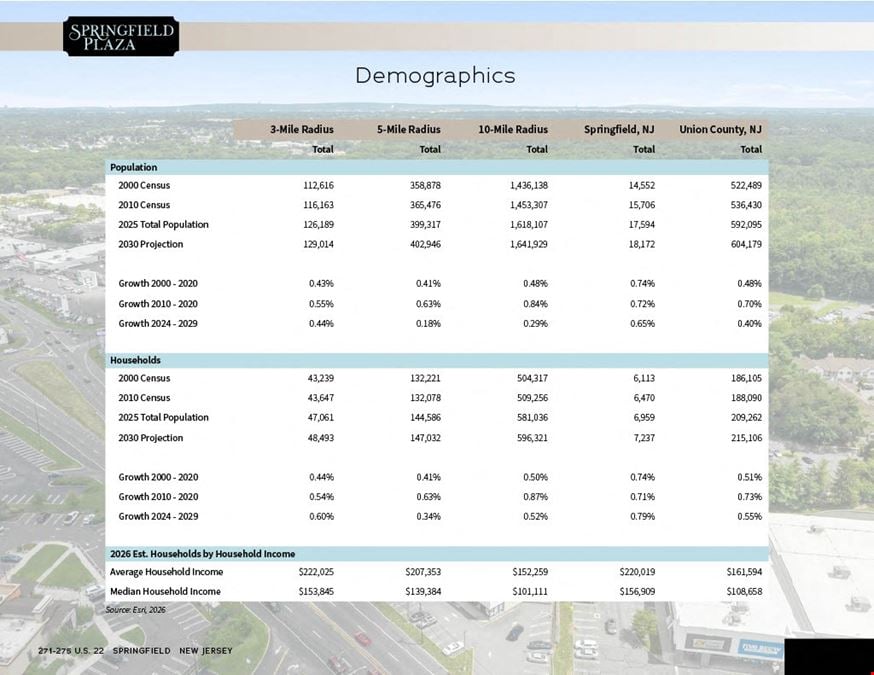Select the $222,025 average income value

click(316, 572)
